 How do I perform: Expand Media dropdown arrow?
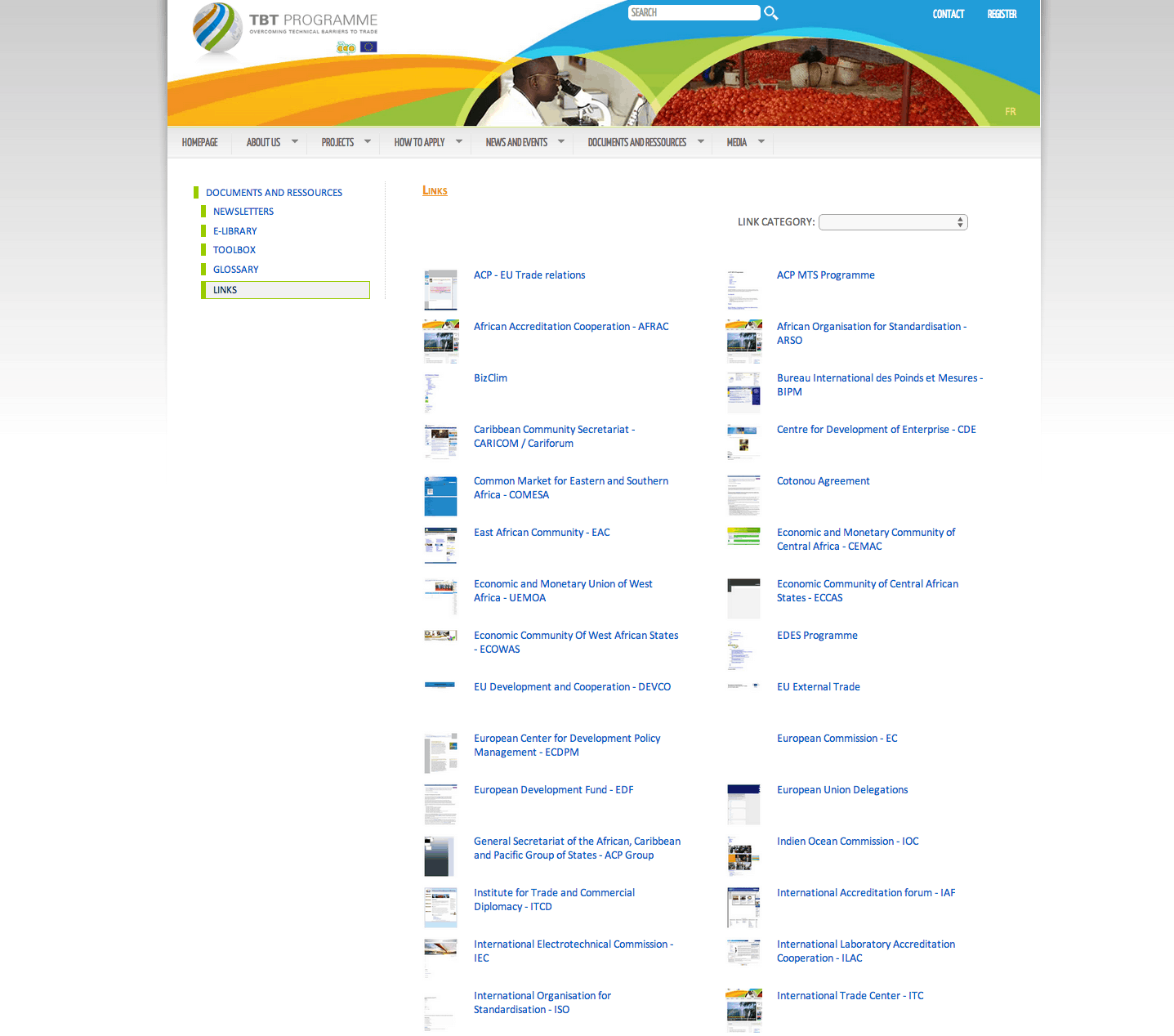(x=761, y=141)
